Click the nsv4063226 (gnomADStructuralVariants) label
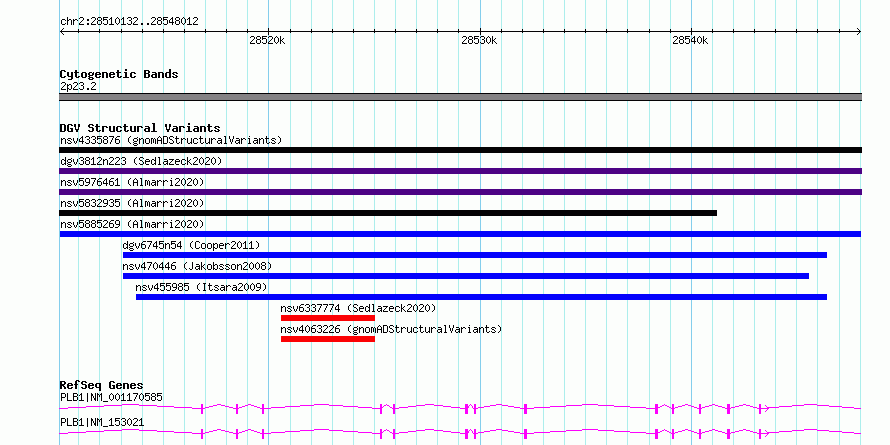 pos(391,329)
